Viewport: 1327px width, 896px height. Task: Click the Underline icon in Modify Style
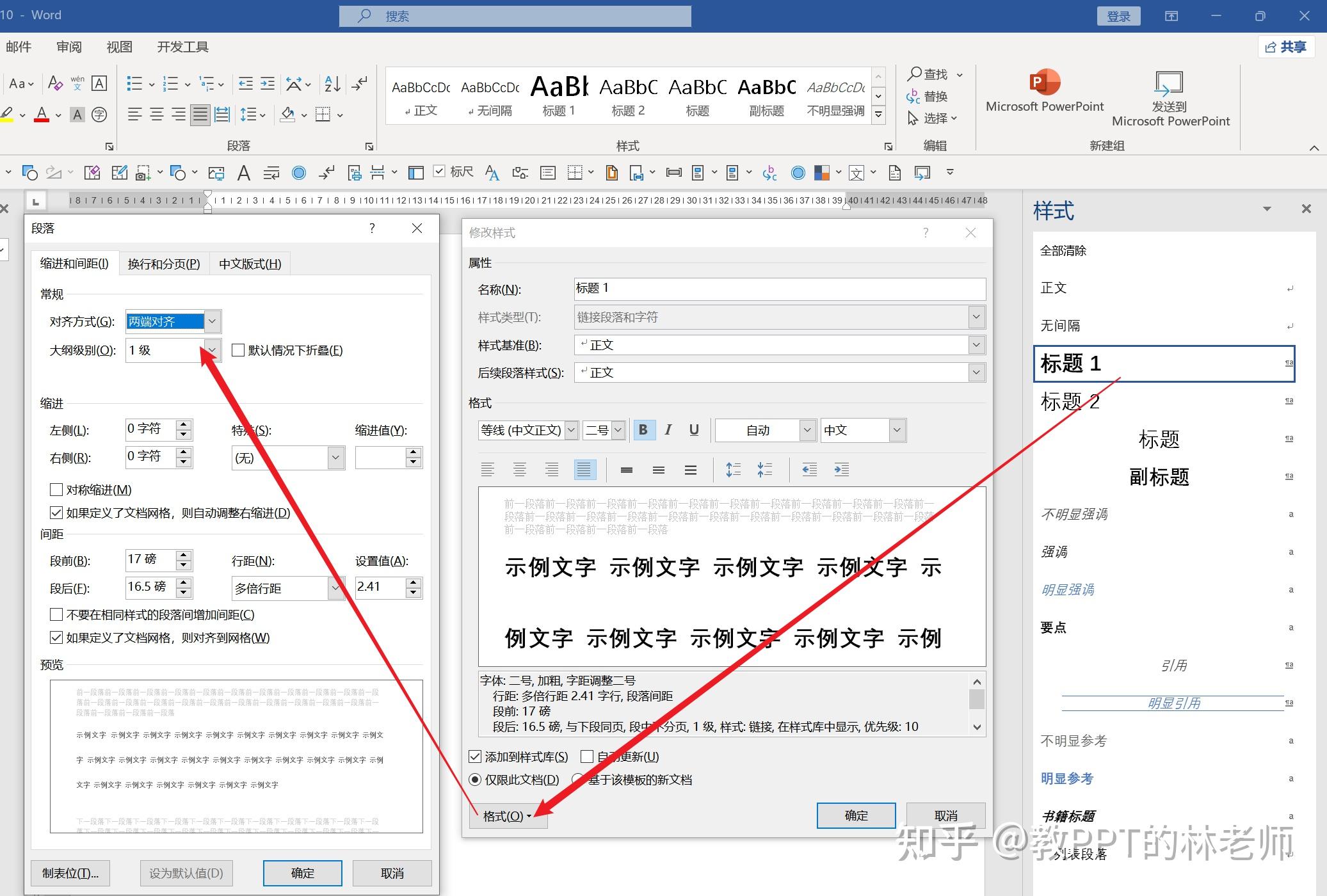click(x=694, y=430)
